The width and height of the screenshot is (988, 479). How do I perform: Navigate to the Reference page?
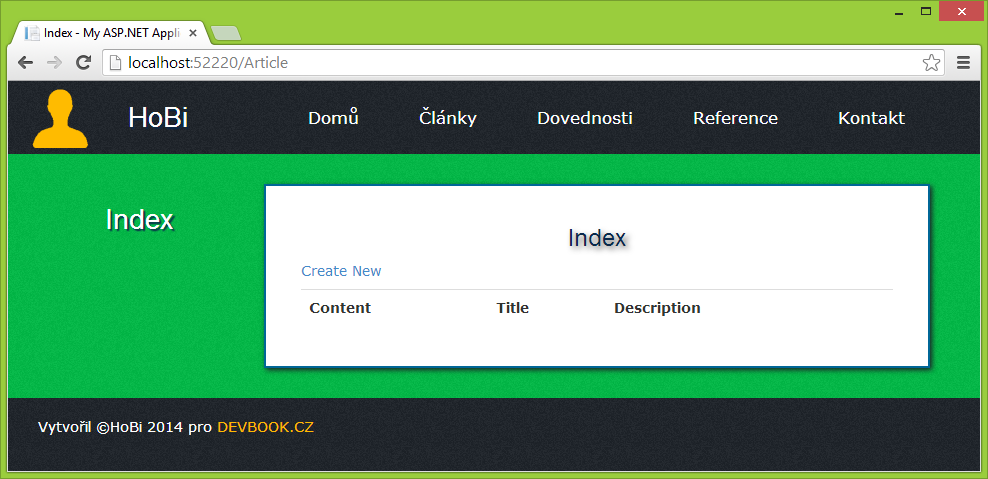point(735,118)
